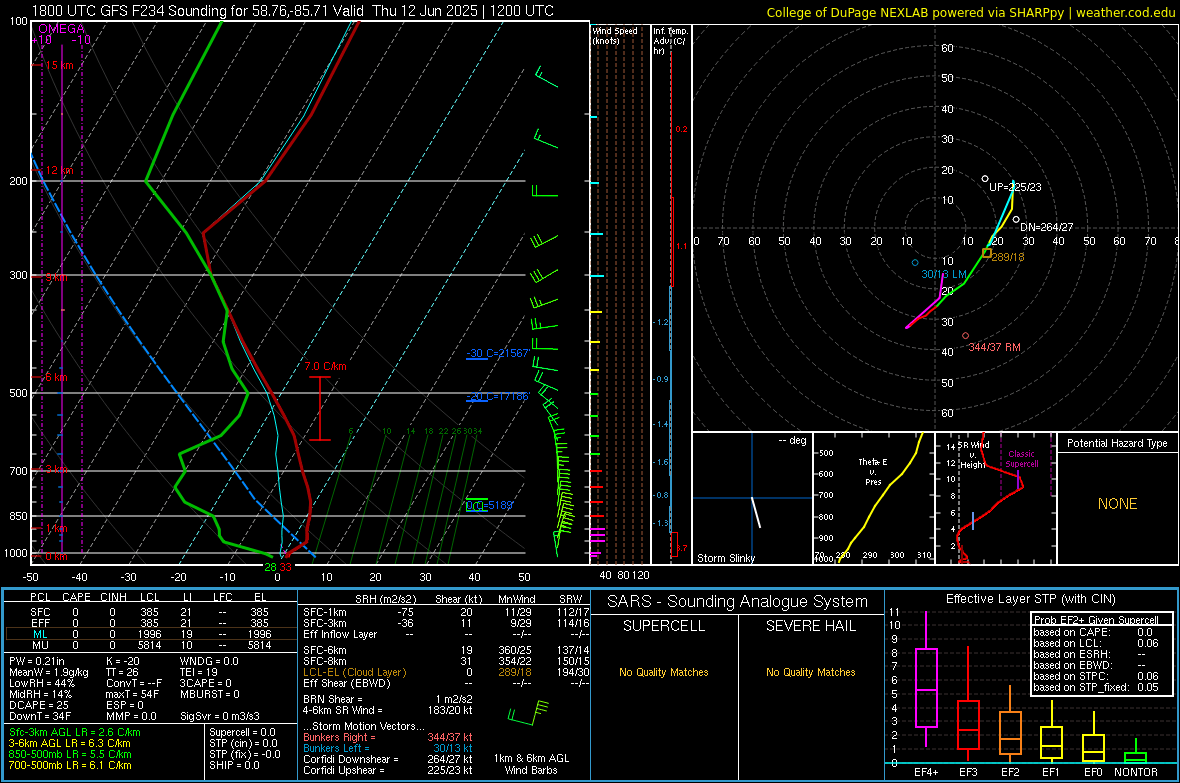Click the LCL-EL (Cloud Layer) row label
1180x783 pixels.
[x=354, y=672]
